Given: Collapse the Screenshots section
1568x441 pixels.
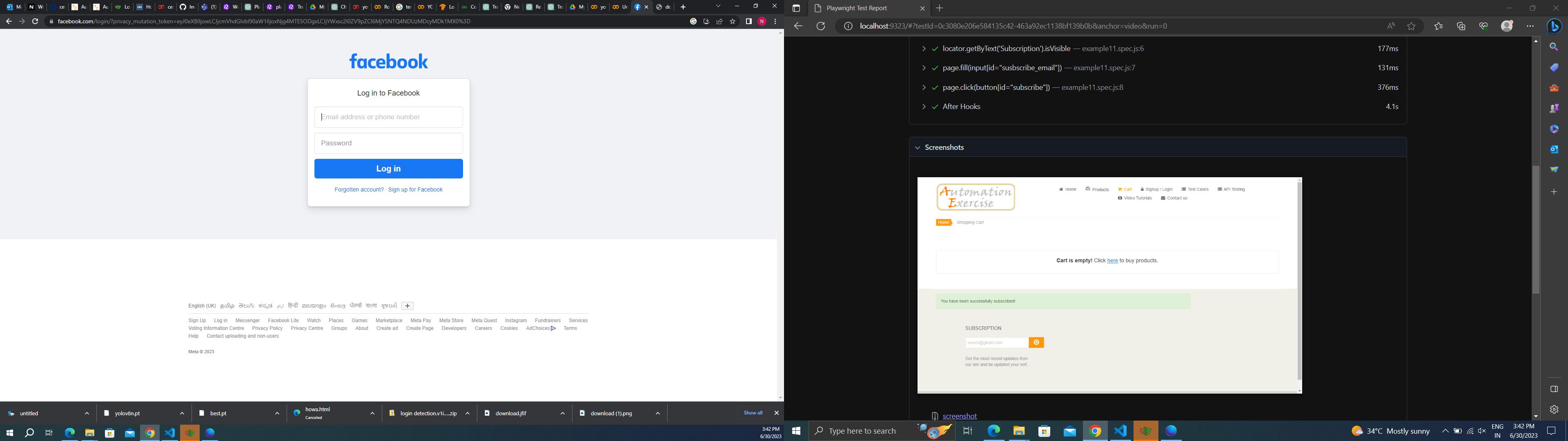Looking at the screenshot, I should pos(917,147).
